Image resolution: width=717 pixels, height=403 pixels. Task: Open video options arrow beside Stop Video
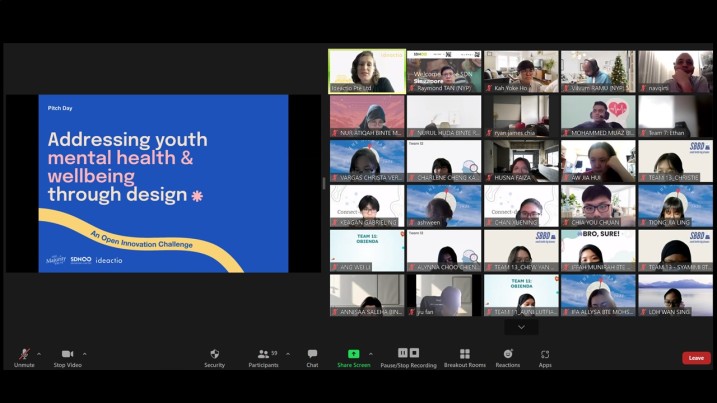point(84,353)
